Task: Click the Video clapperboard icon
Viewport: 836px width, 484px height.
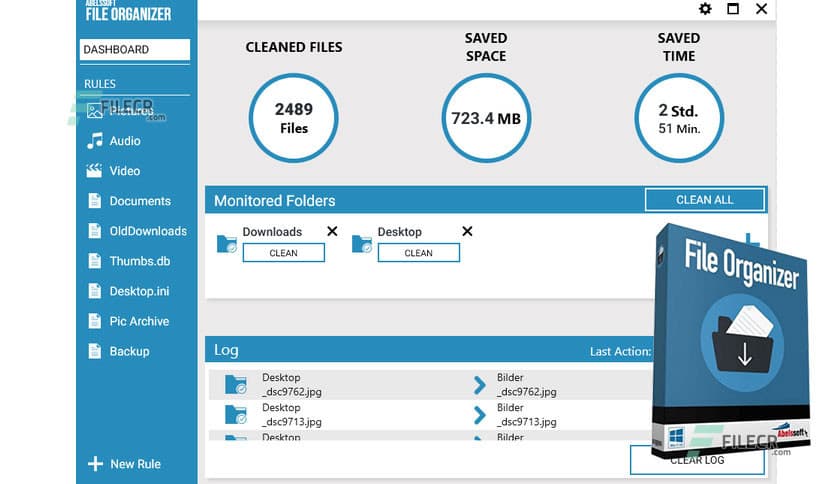Action: coord(94,171)
